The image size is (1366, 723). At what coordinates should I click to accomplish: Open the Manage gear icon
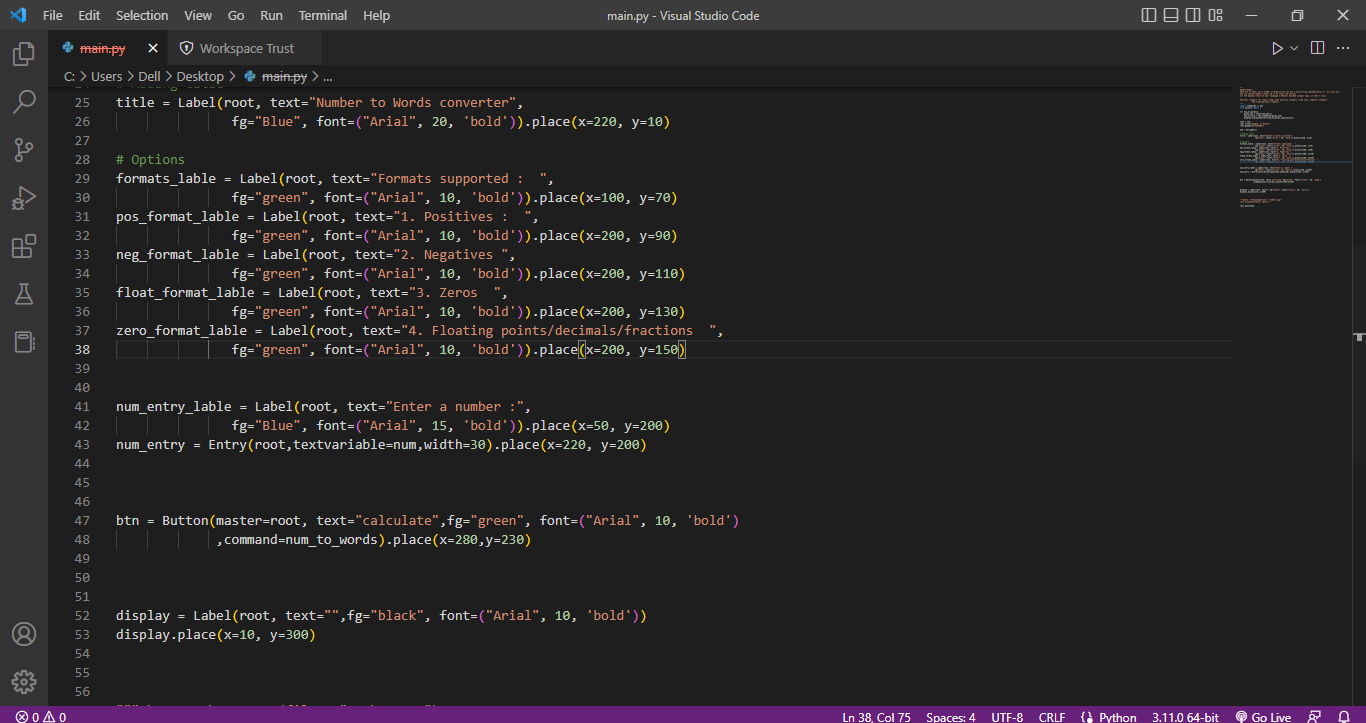coord(24,683)
